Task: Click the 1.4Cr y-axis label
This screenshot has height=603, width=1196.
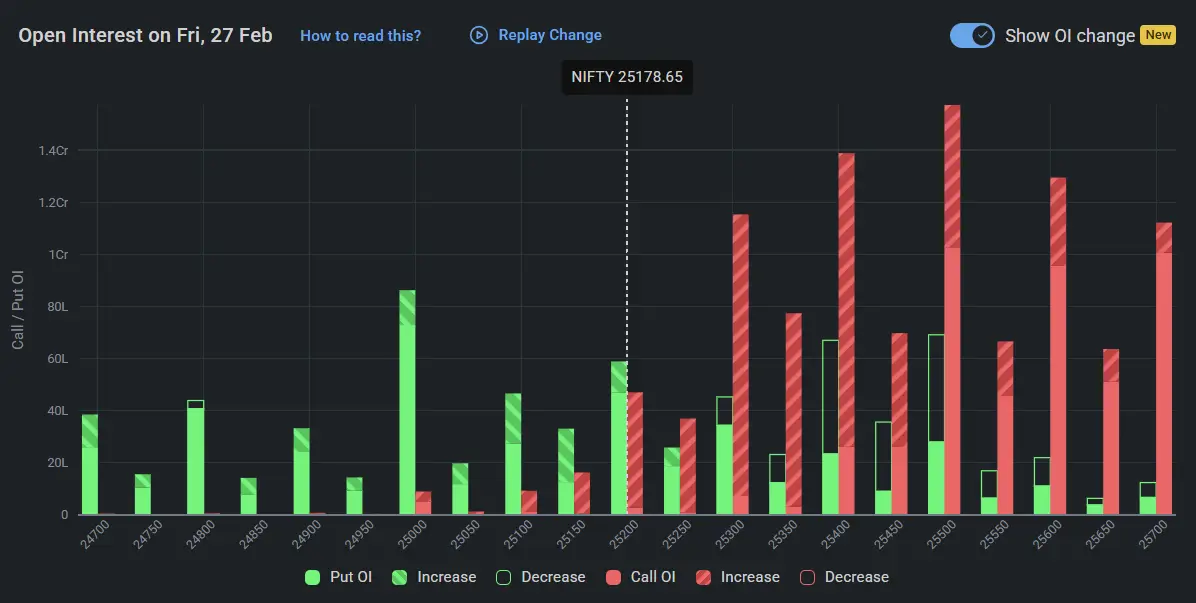Action: click(x=53, y=151)
